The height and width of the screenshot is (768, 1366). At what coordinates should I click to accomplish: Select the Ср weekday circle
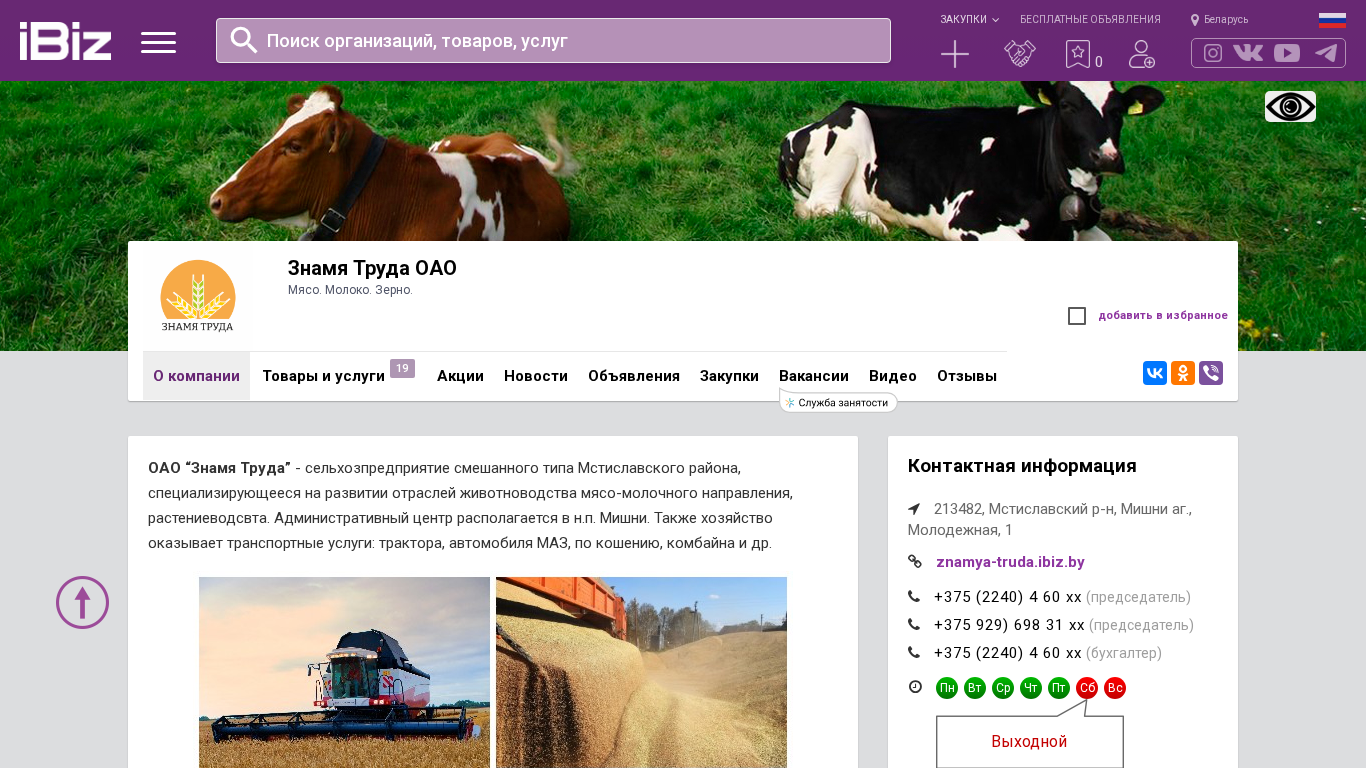1003,688
